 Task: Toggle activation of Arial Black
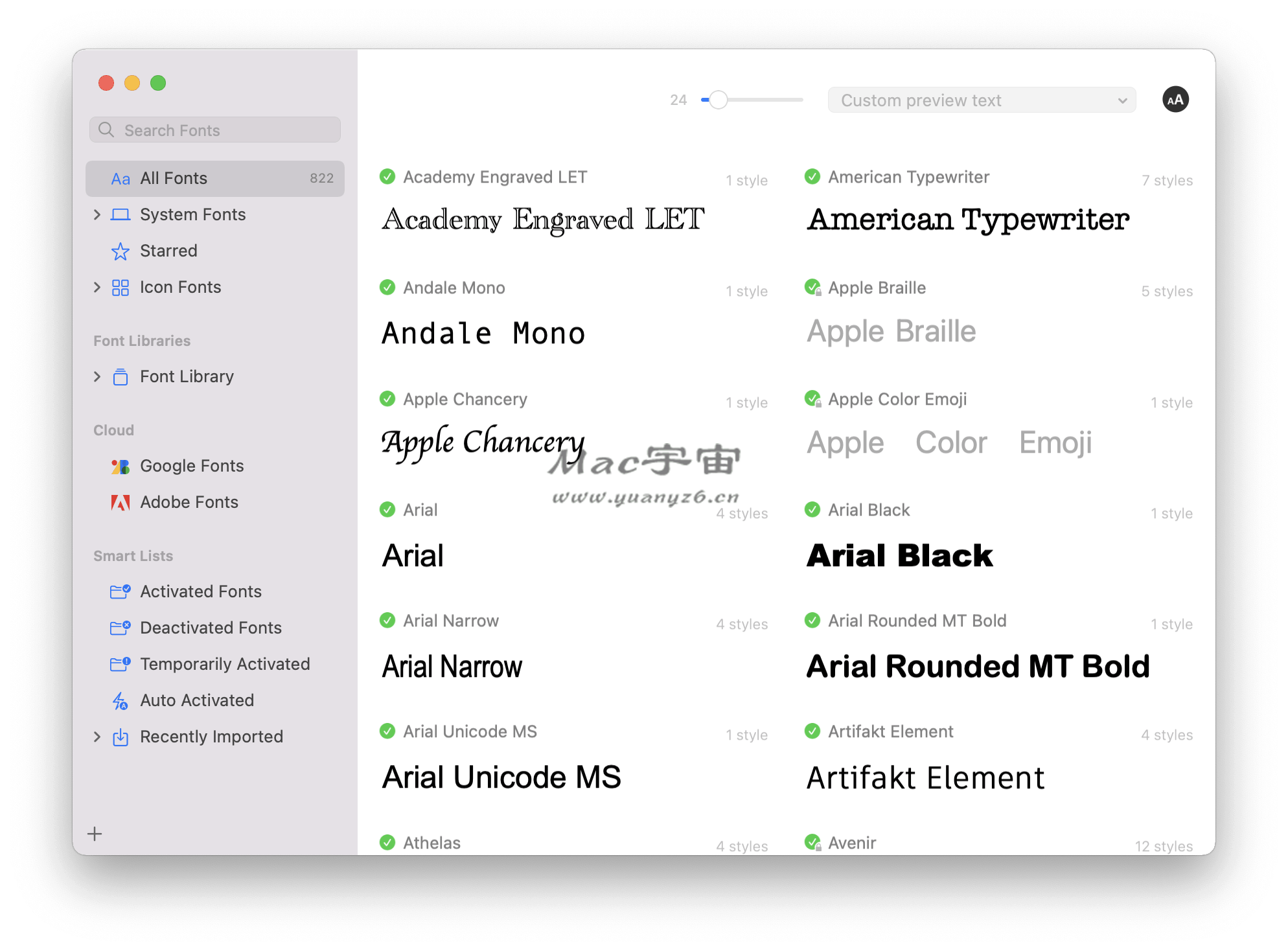[x=812, y=509]
